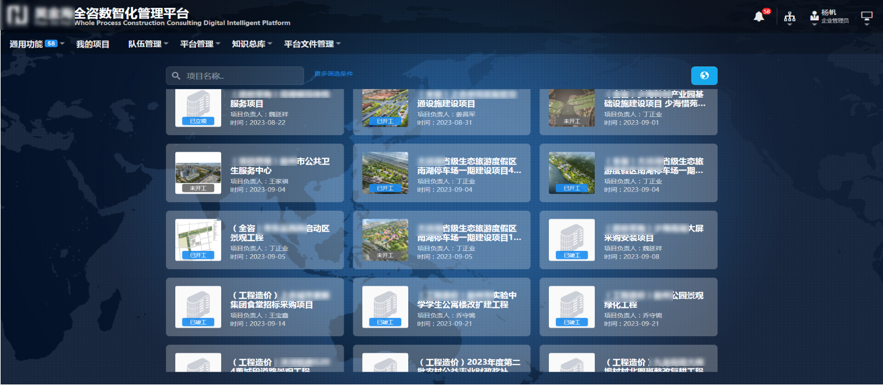Open the notifications bell with red badge
883x385 pixels.
pos(760,16)
